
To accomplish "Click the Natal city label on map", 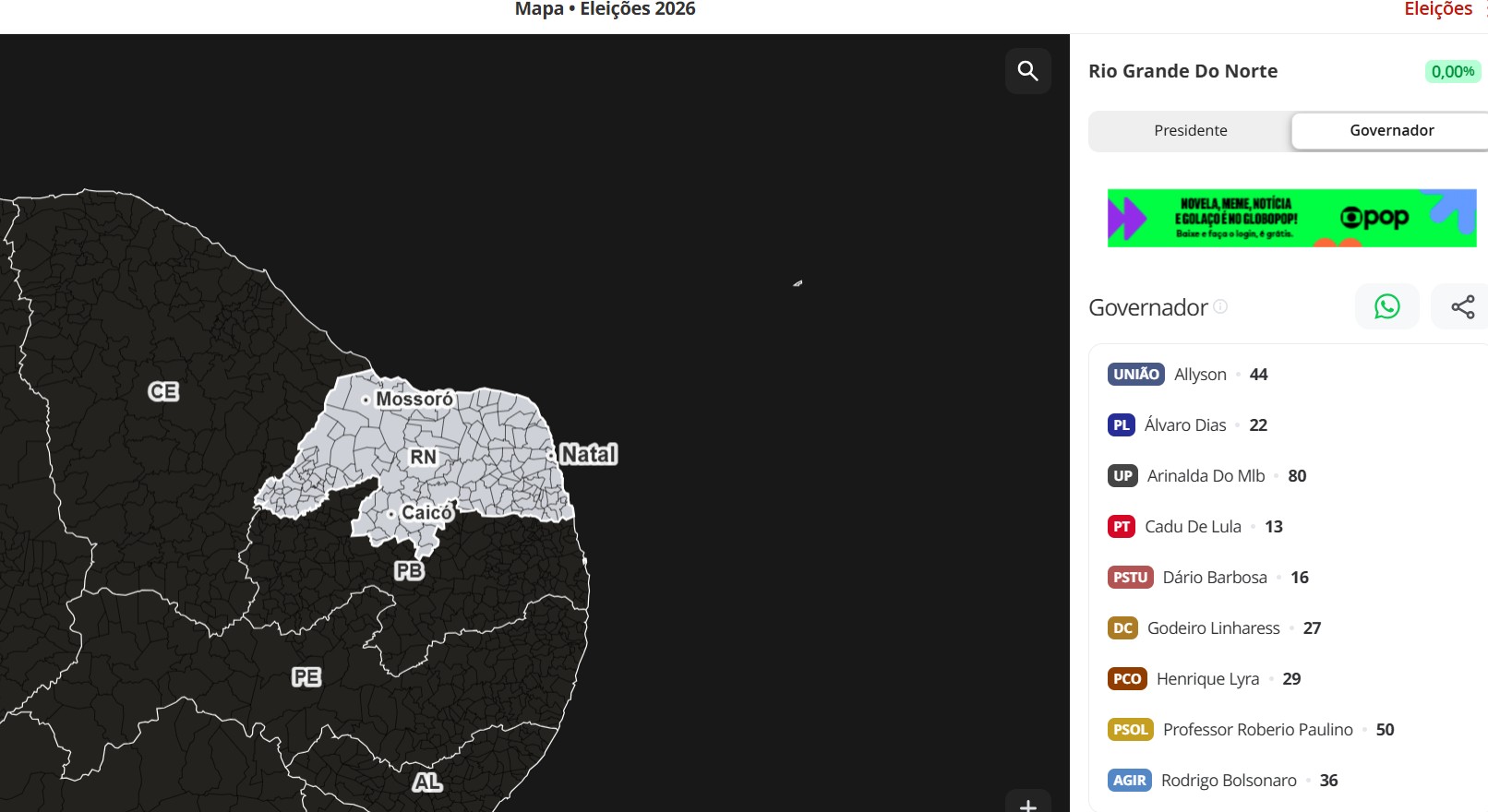I will (589, 454).
